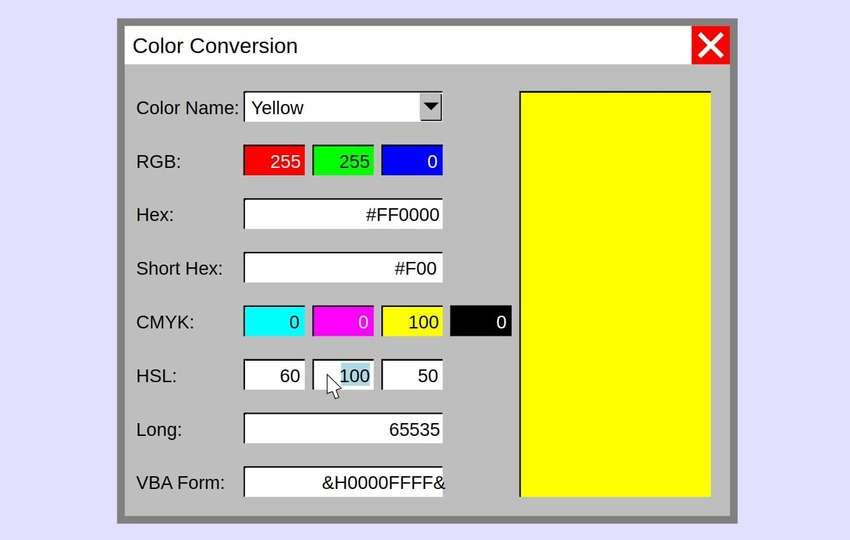Viewport: 850px width, 540px height.
Task: Click the HSL hue field showing 60
Action: coord(274,375)
